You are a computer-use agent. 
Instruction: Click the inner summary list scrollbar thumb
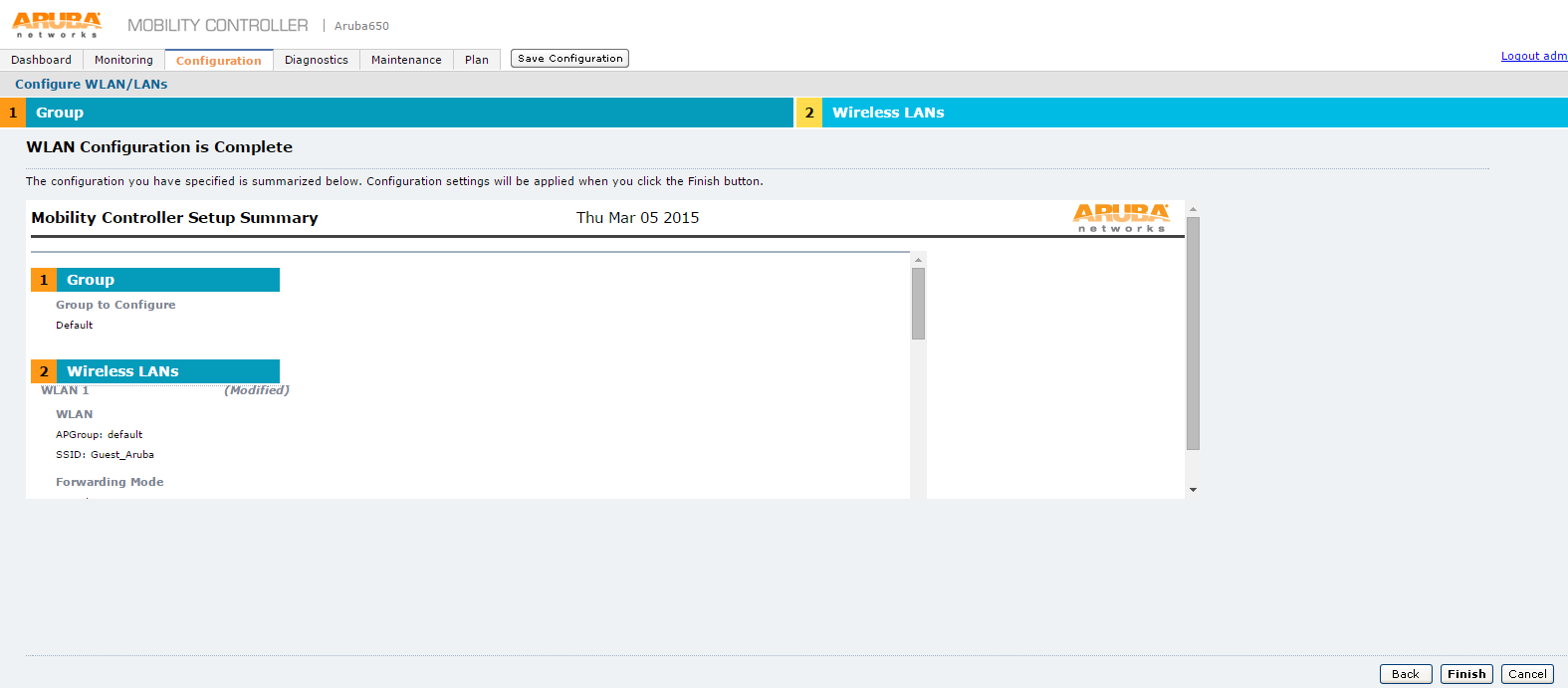coord(918,304)
